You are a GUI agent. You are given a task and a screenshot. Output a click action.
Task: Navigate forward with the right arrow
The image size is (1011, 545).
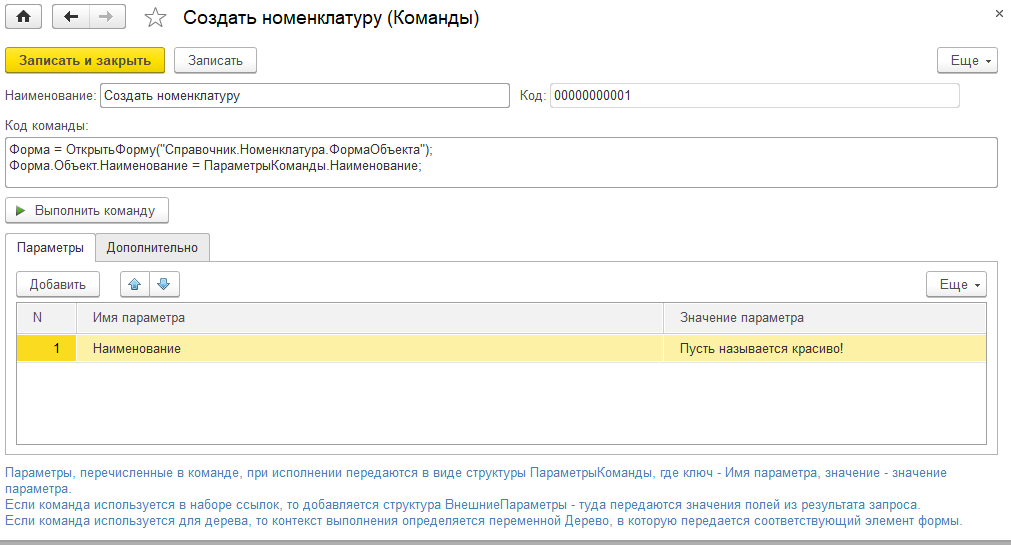(106, 17)
